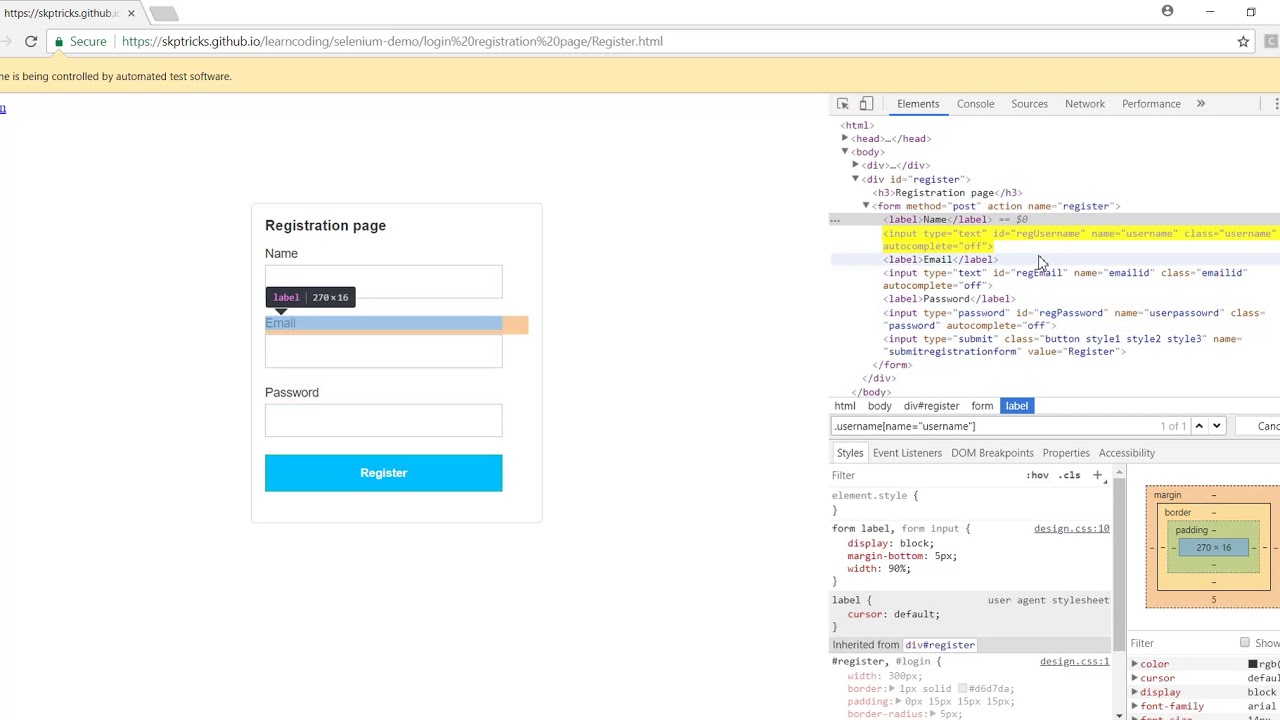Collapse the div id="register" node
Image resolution: width=1280 pixels, height=720 pixels.
[x=856, y=179]
